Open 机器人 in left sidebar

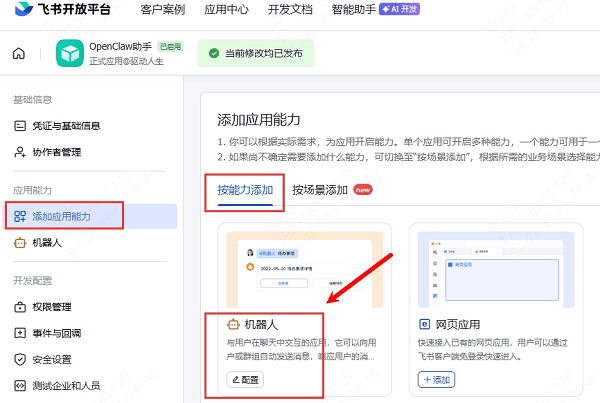(47, 242)
